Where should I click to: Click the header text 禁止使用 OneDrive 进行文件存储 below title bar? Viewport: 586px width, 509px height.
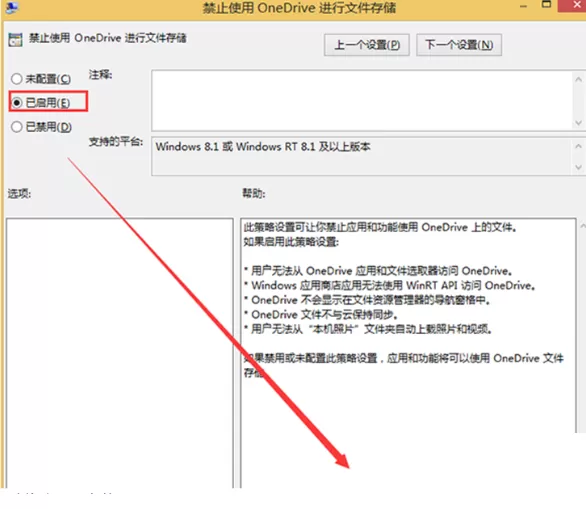108,38
